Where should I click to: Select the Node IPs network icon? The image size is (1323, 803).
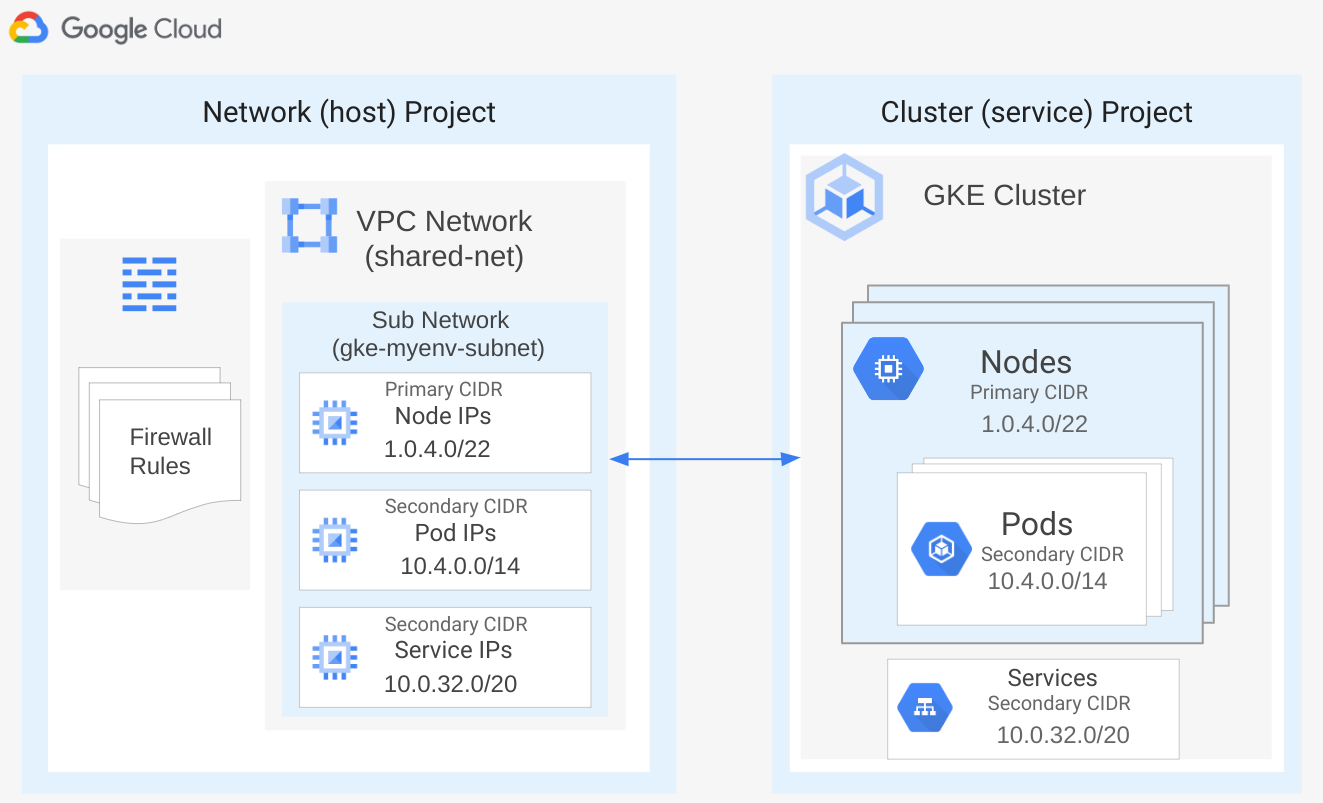point(333,422)
